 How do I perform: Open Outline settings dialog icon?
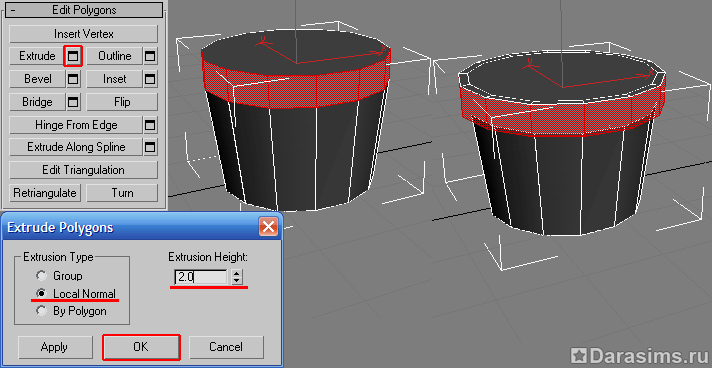[150, 56]
